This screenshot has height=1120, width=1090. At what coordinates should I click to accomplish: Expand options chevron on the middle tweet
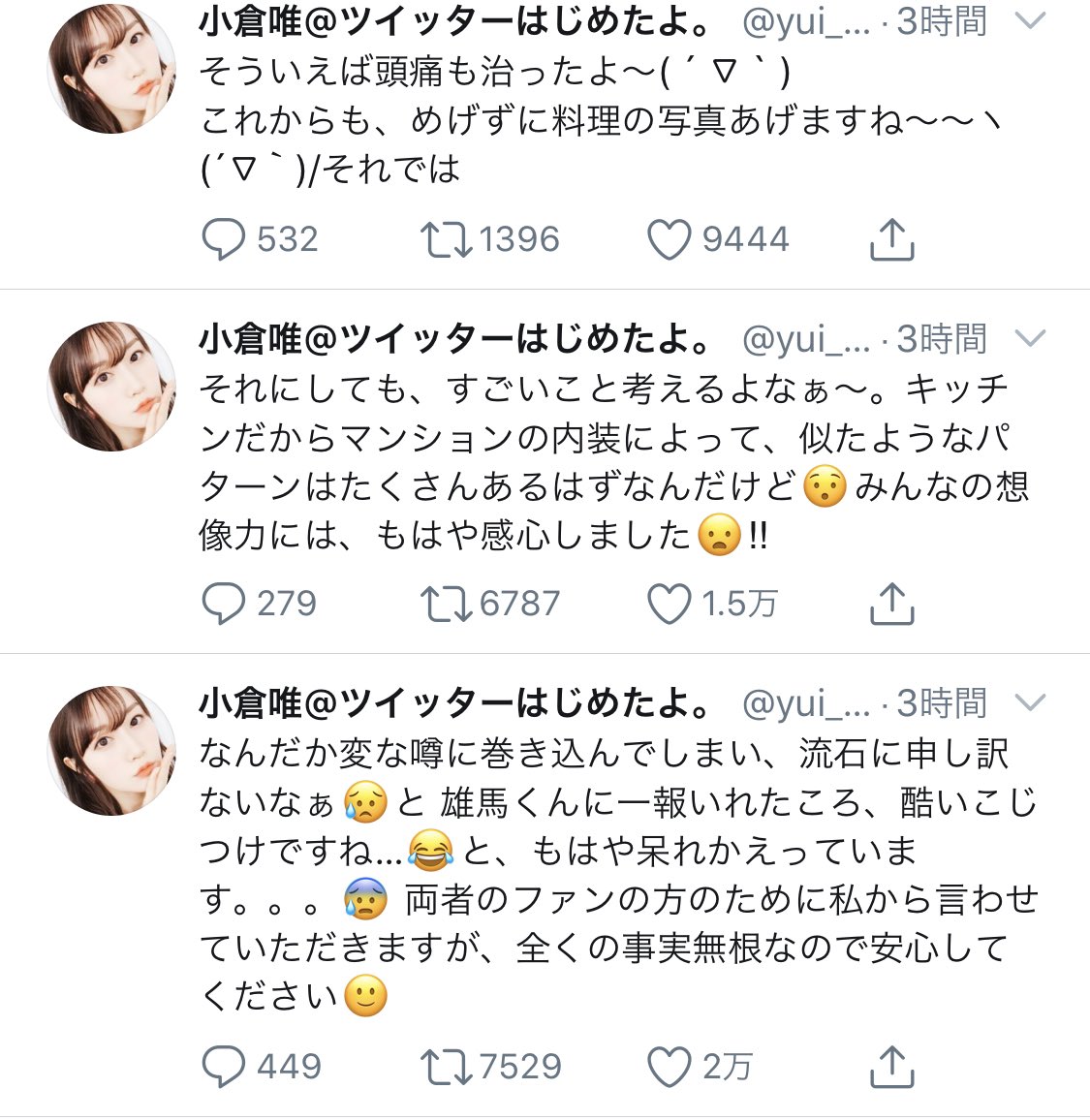click(1030, 338)
